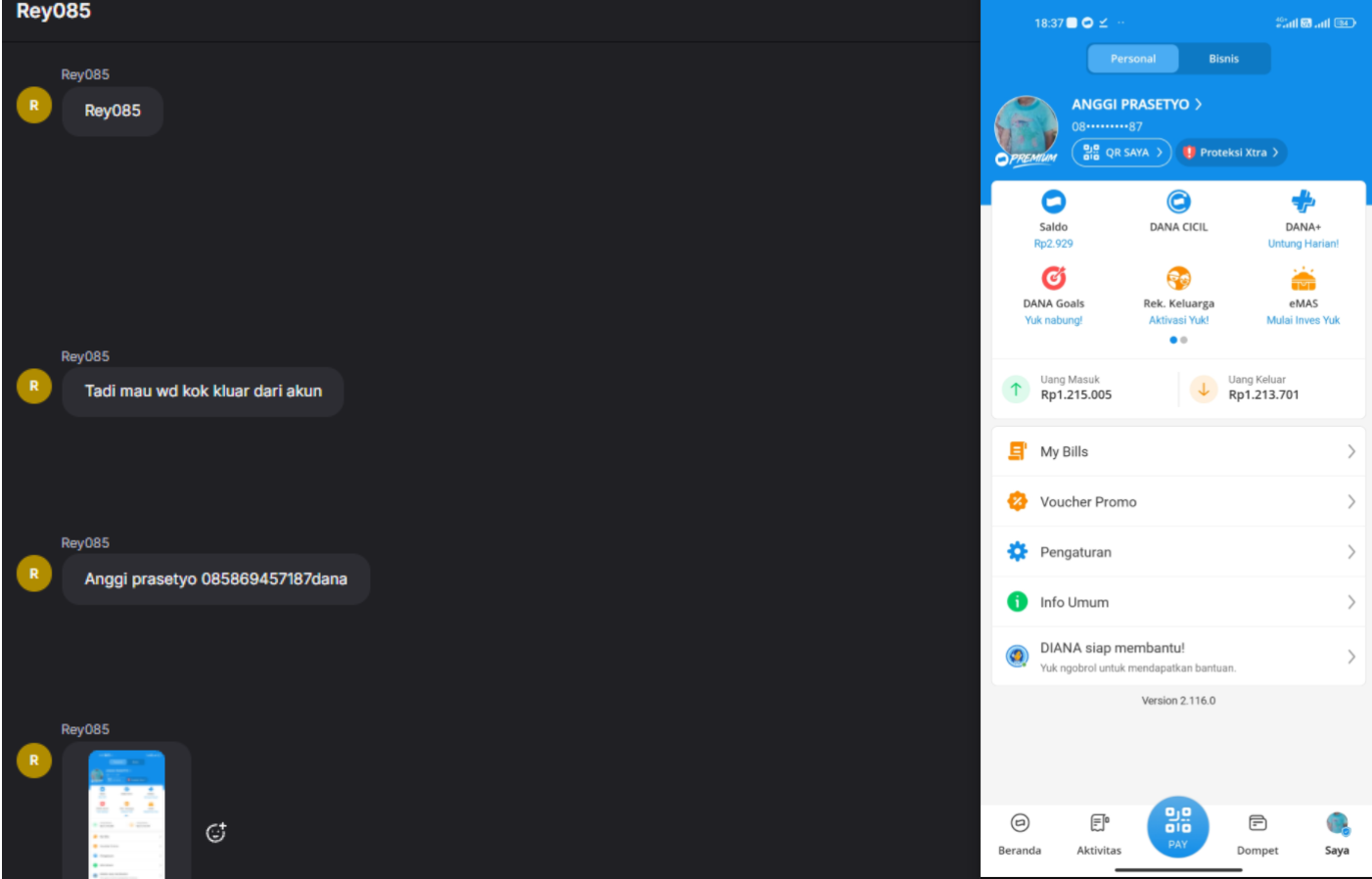Expand the Info Umum row chevron
This screenshot has width=1372, height=879.
tap(1350, 602)
